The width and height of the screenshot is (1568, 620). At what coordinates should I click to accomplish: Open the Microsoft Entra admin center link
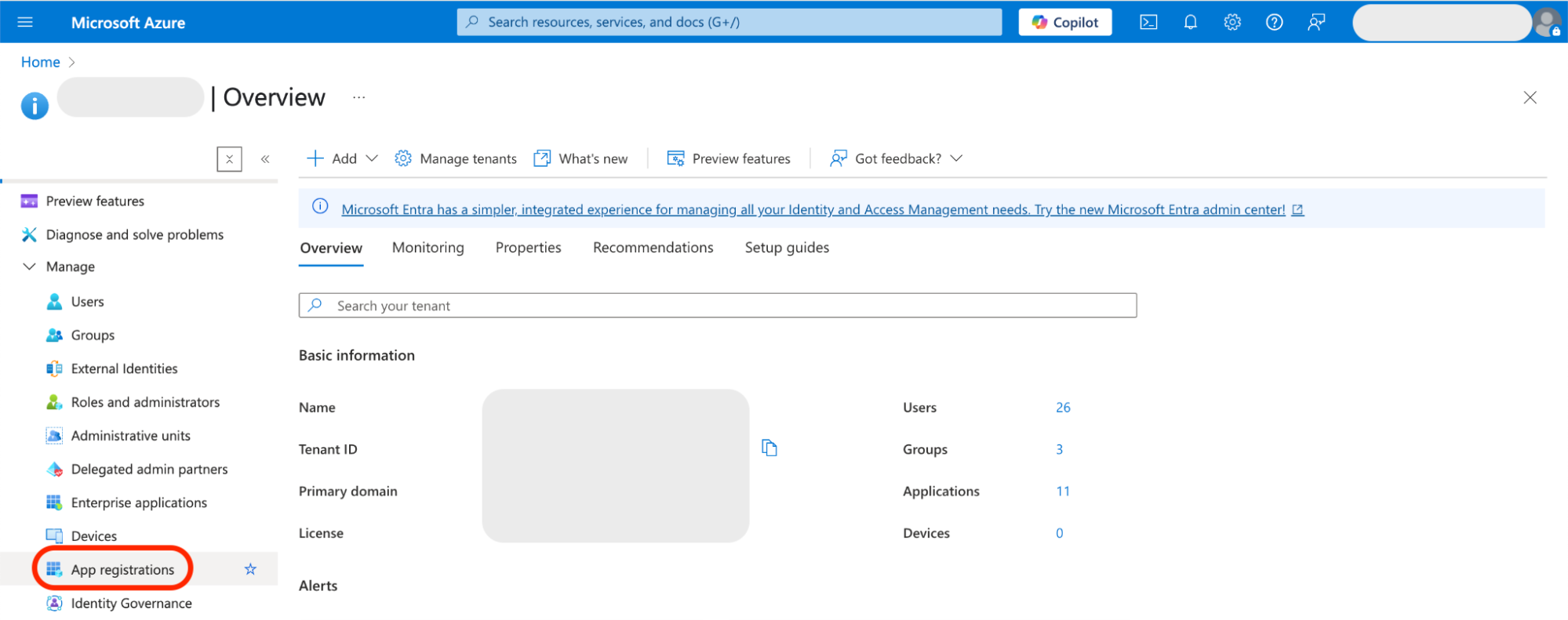coord(822,209)
